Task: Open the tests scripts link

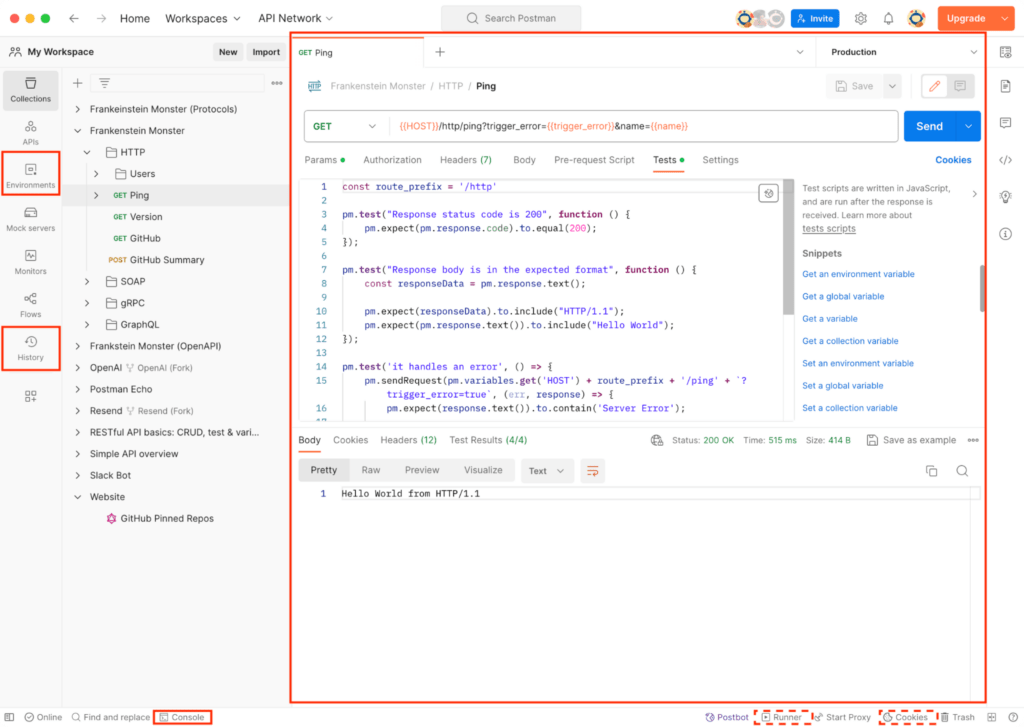Action: pos(829,229)
